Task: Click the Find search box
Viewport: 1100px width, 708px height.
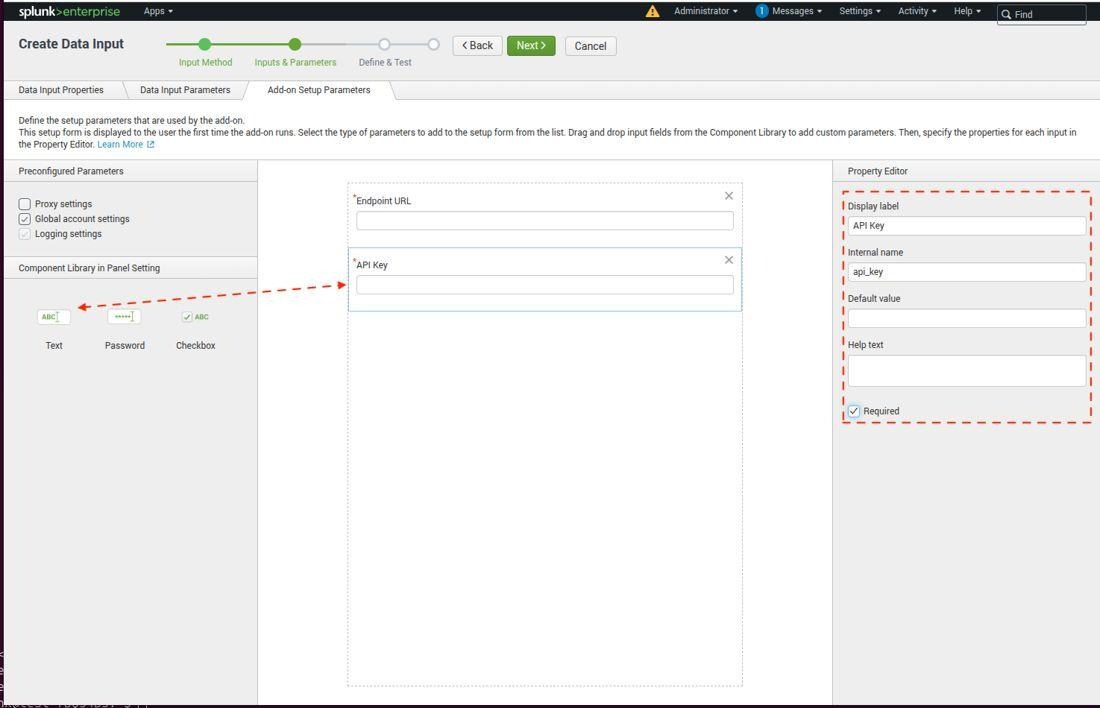Action: (1042, 14)
